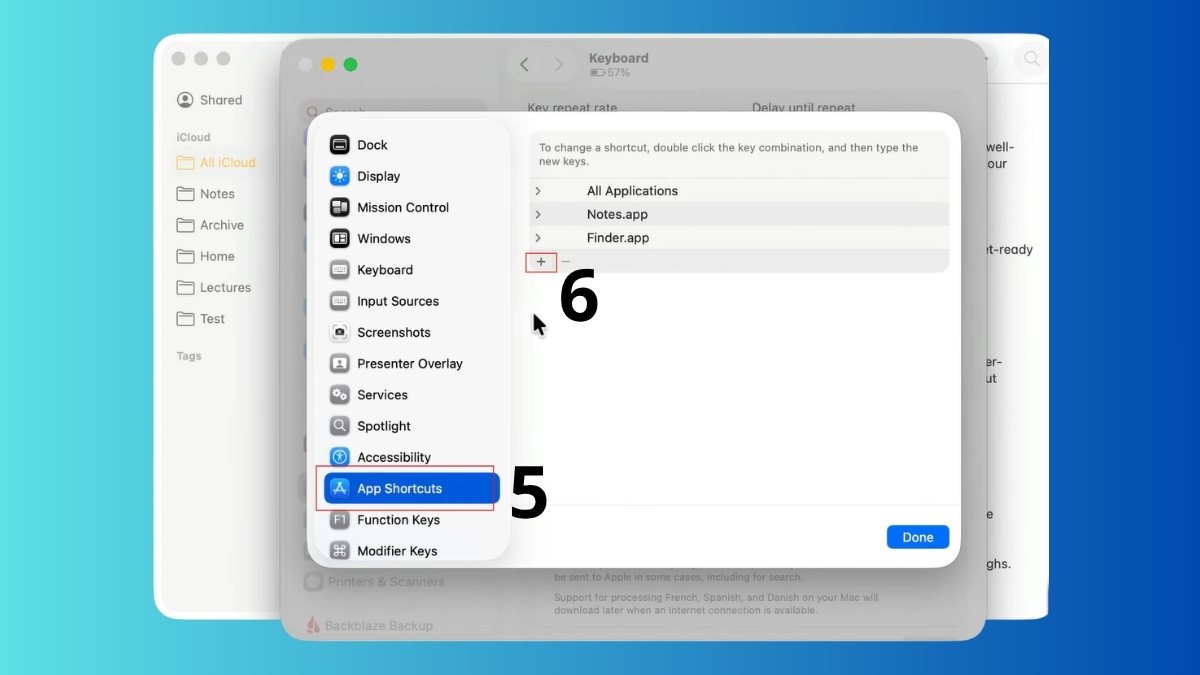Open All iCloud folder in Notes window

216,163
